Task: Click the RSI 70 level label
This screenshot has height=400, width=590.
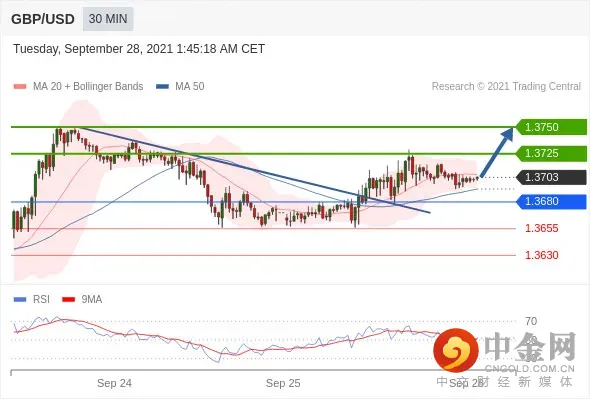Action: [531, 321]
